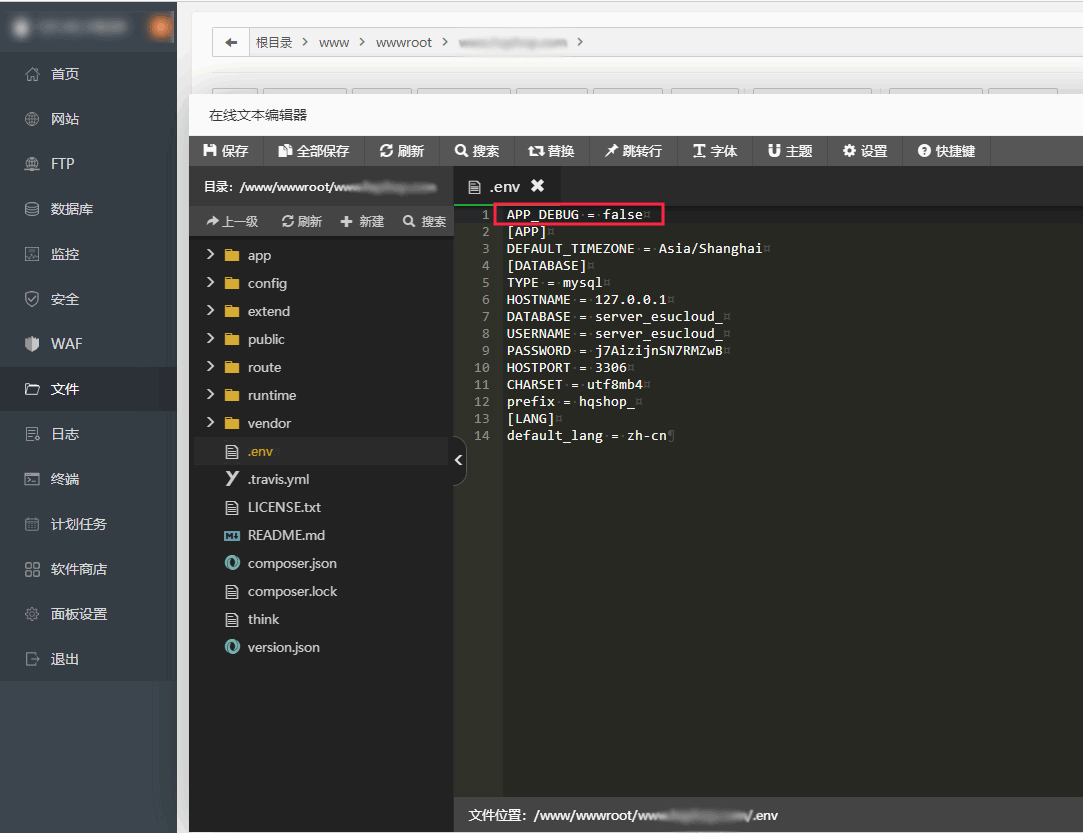
Task: Expand the route folder
Action: (211, 367)
